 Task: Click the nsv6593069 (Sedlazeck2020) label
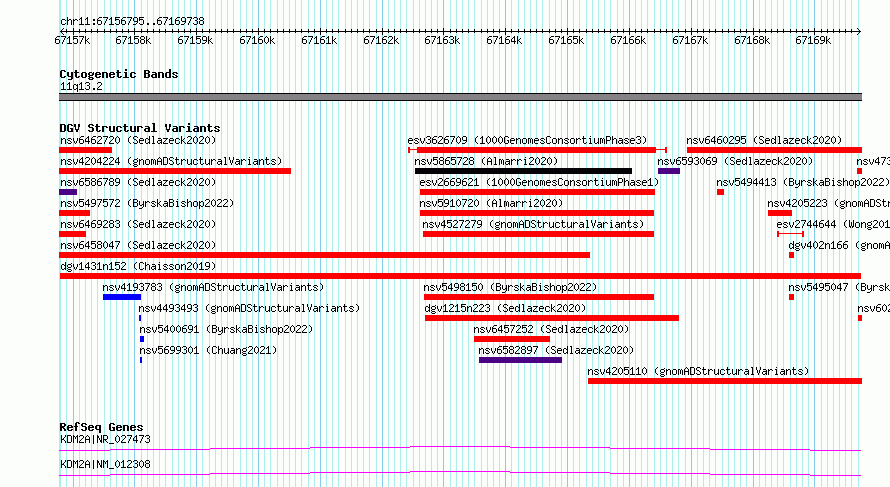(x=736, y=161)
